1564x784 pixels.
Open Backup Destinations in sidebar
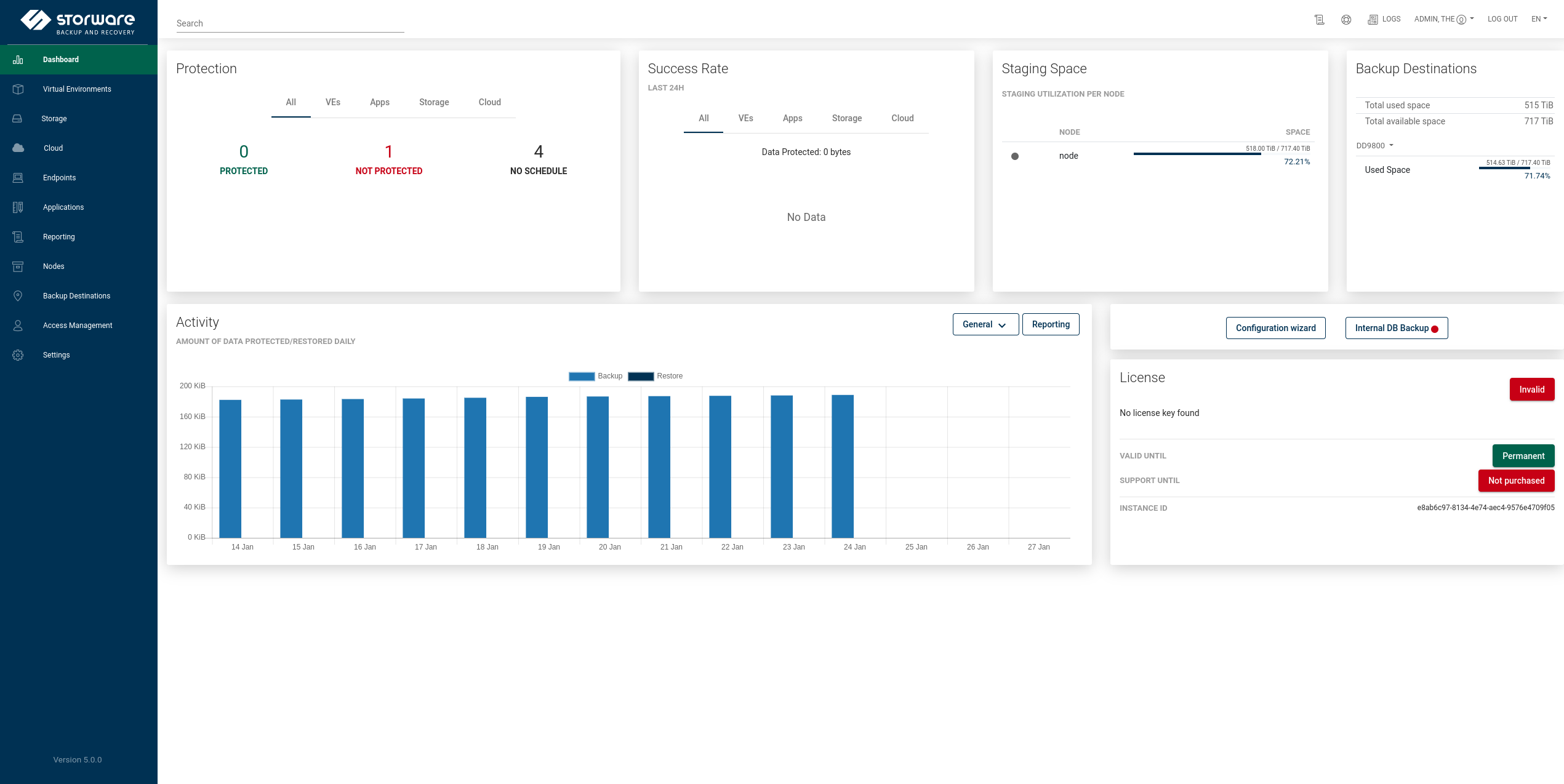tap(79, 296)
